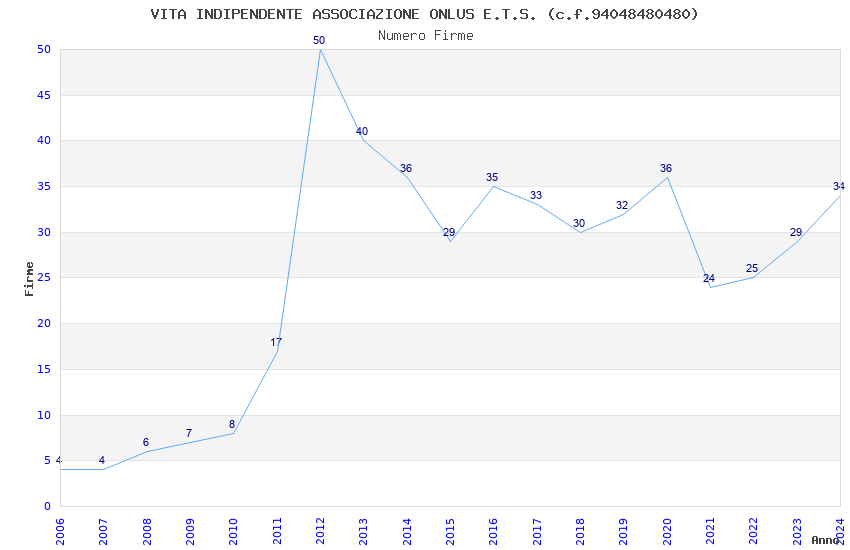Click the data label '29' above 2015
The width and height of the screenshot is (850, 550).
(449, 232)
